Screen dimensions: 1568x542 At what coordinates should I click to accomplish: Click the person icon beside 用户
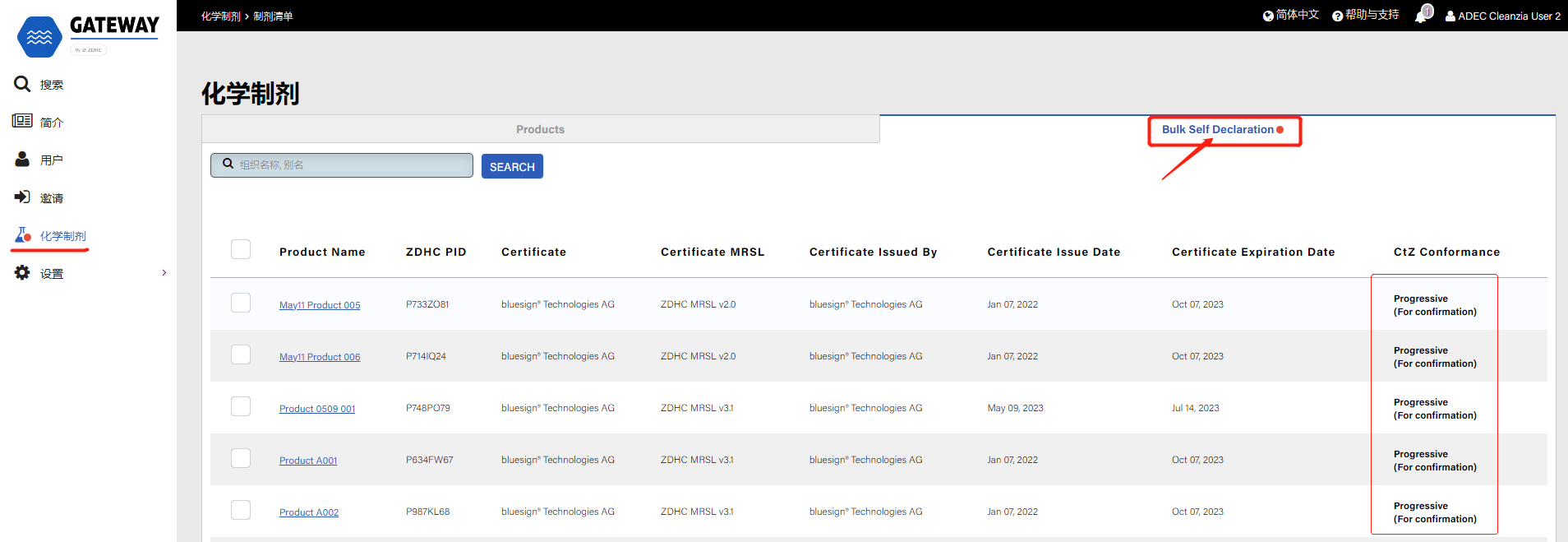point(22,159)
